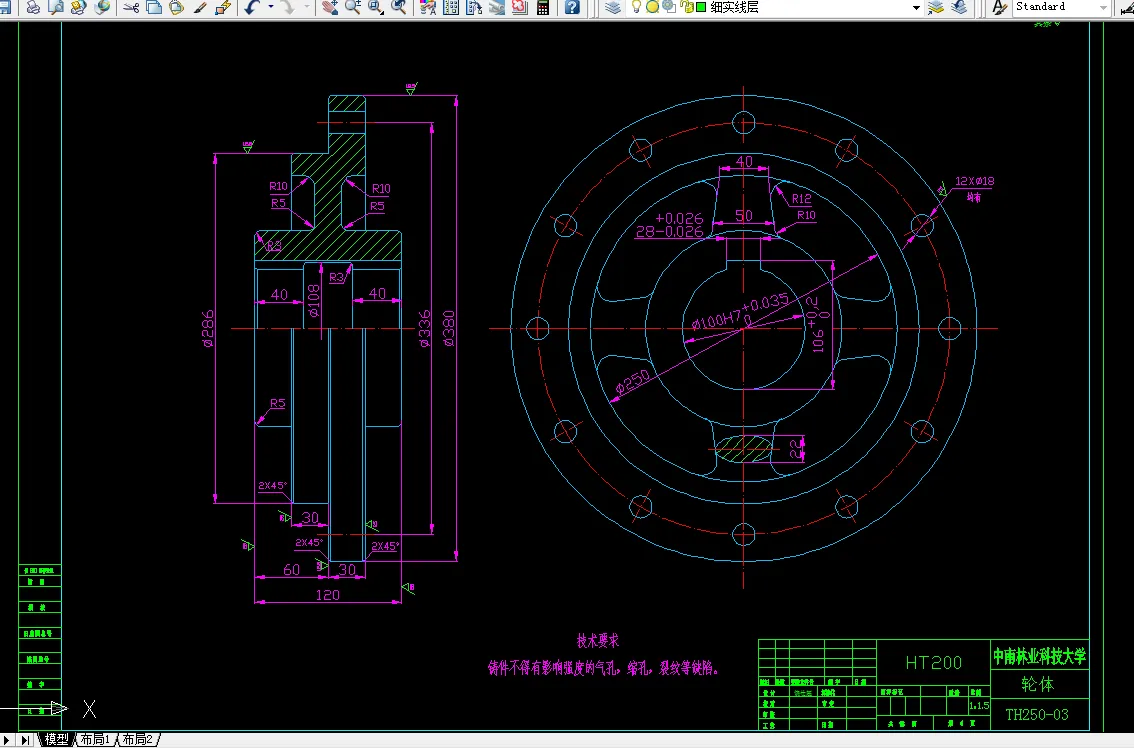The height and width of the screenshot is (748, 1134).
Task: Click the Paste clipboard icon
Action: click(x=176, y=7)
